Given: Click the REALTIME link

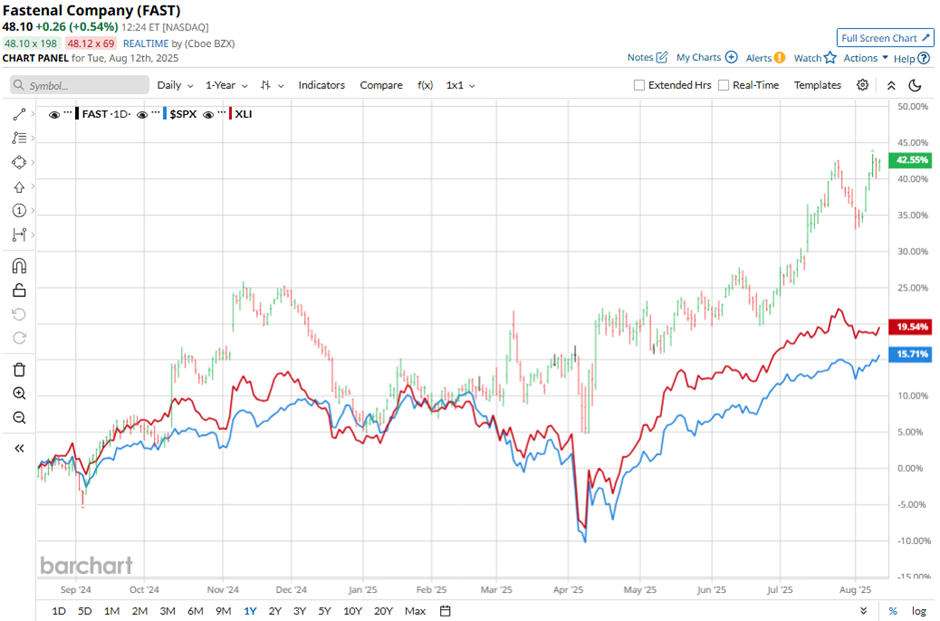Looking at the screenshot, I should coord(146,43).
